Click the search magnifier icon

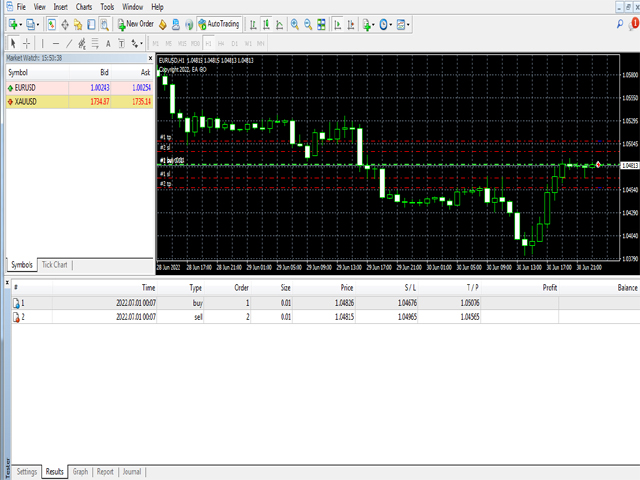[x=620, y=24]
